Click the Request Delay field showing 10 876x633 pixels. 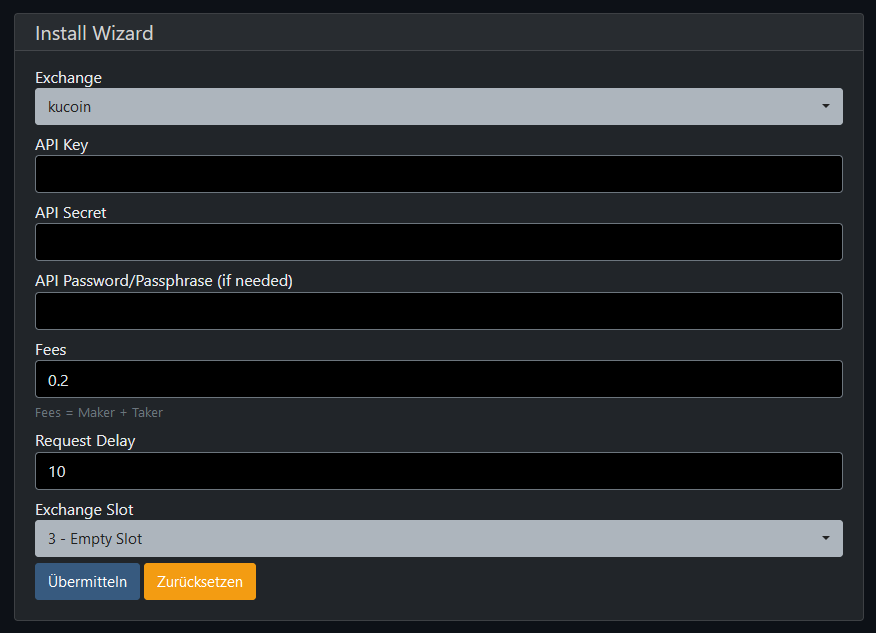click(438, 471)
